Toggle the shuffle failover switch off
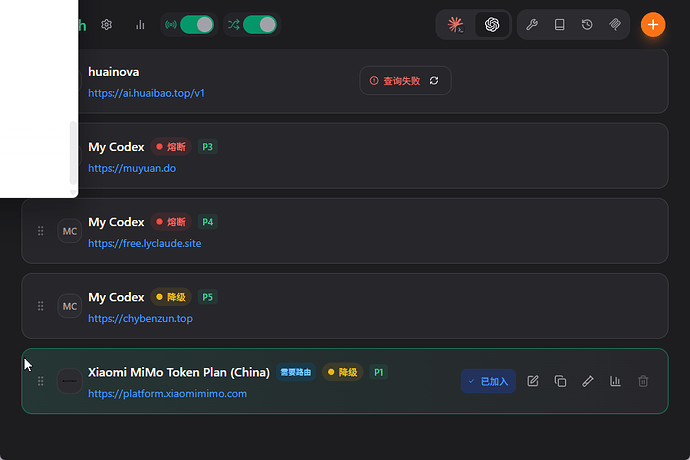Screen dimensions: 690x460 (260, 25)
